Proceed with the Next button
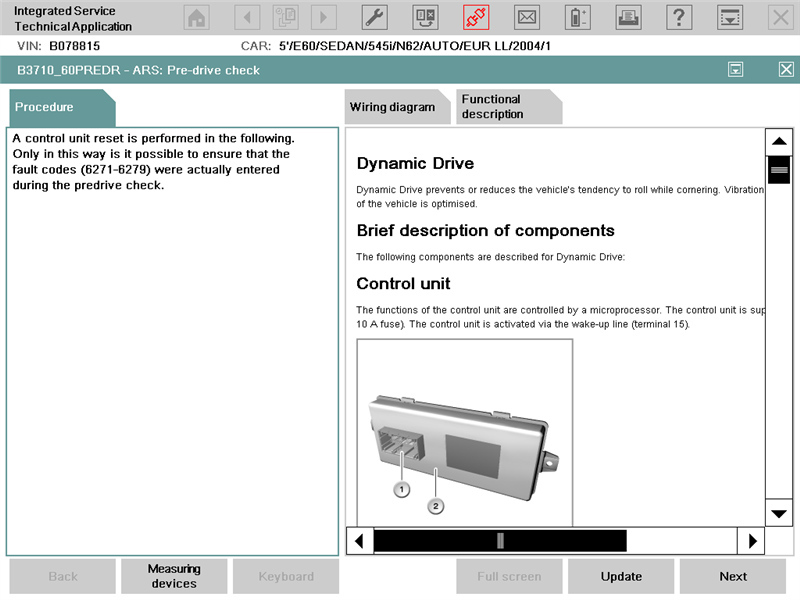 pos(733,577)
